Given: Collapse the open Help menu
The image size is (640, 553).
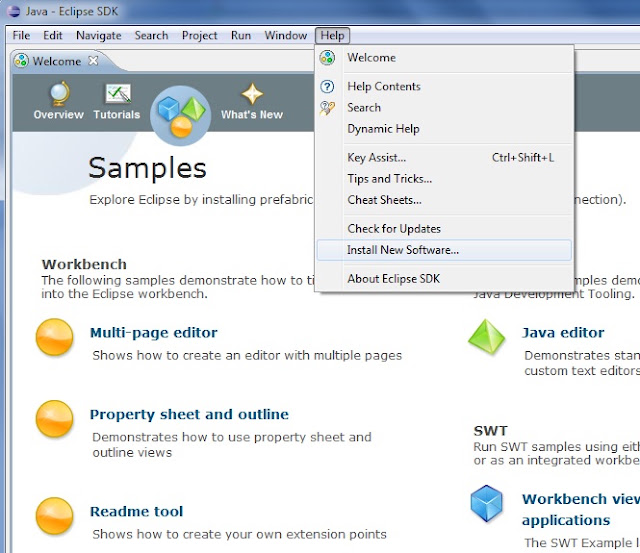Looking at the screenshot, I should 332,36.
